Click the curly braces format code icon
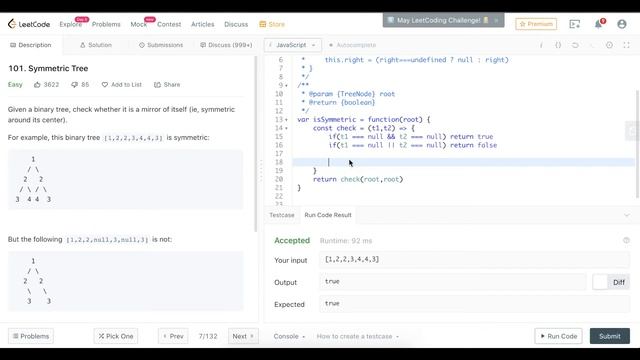 558,45
